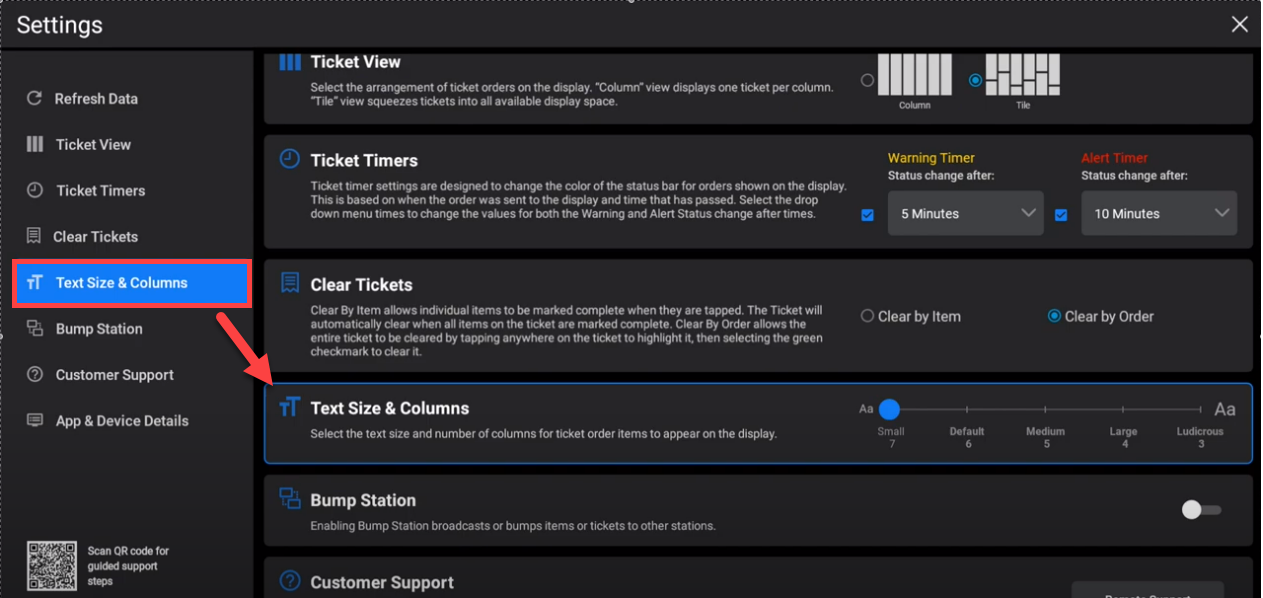Screen dimensions: 1263x598
Task: Select the Column ticket view radio button
Action: [x=867, y=80]
